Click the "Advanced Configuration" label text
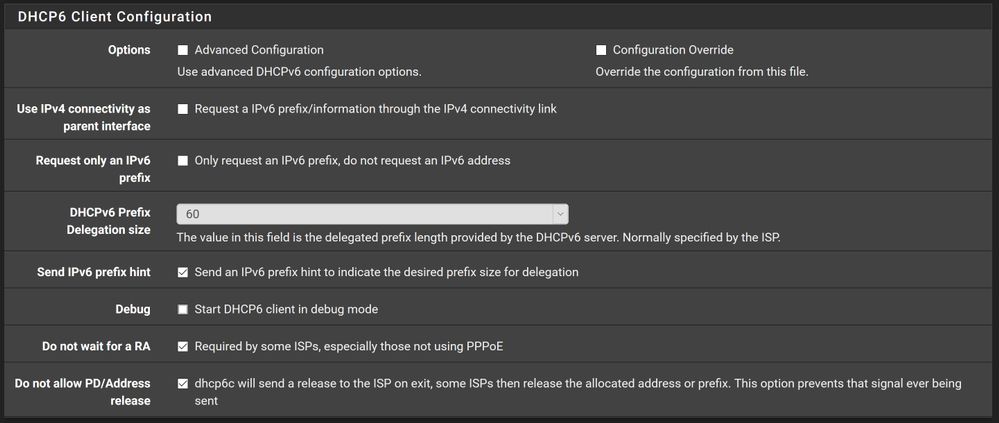The image size is (999, 423). (x=259, y=50)
